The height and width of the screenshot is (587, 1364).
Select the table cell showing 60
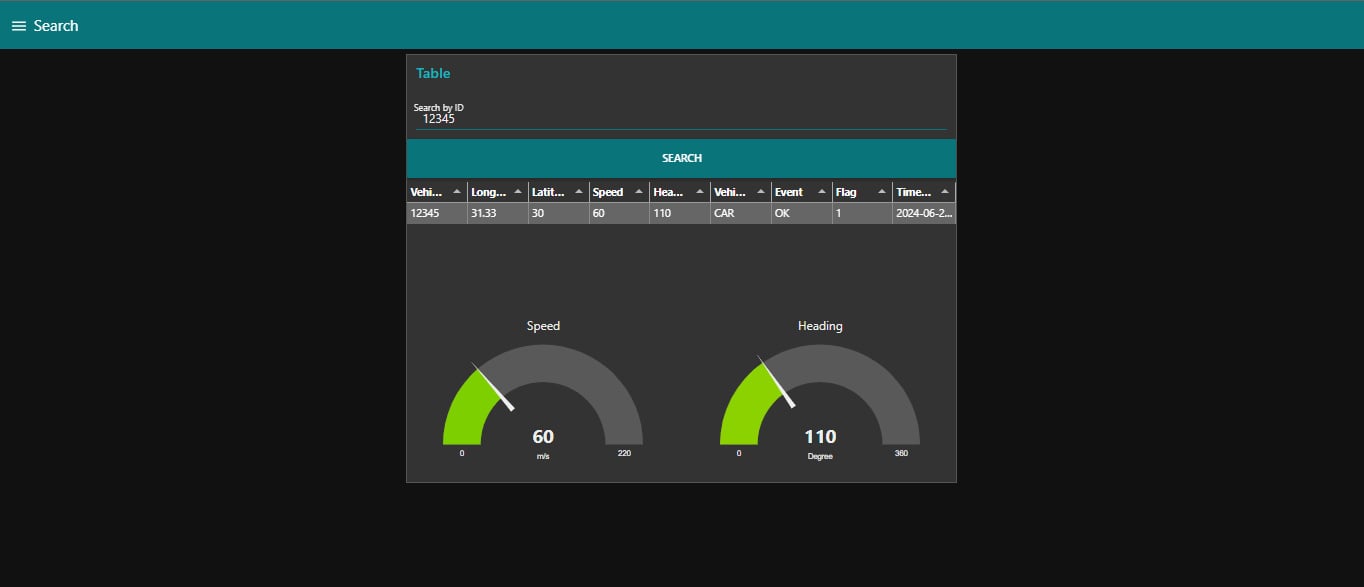619,213
